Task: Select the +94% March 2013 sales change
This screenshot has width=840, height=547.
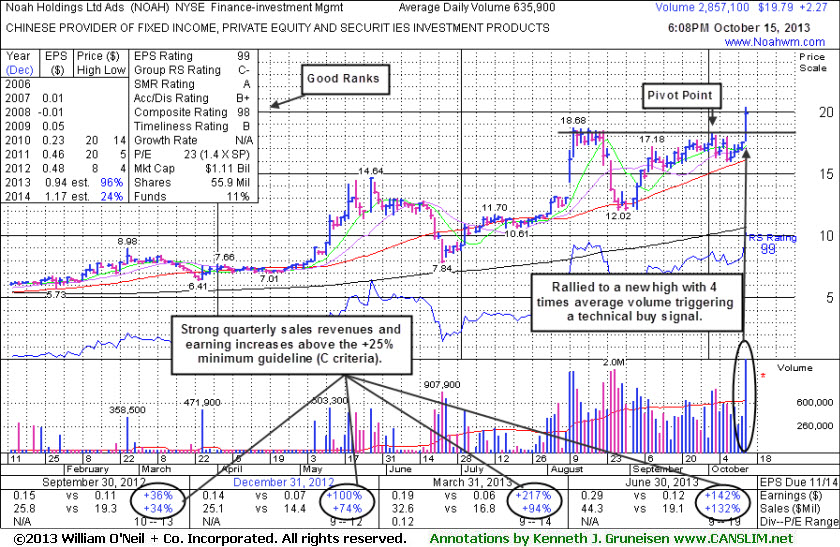Action: (536, 508)
